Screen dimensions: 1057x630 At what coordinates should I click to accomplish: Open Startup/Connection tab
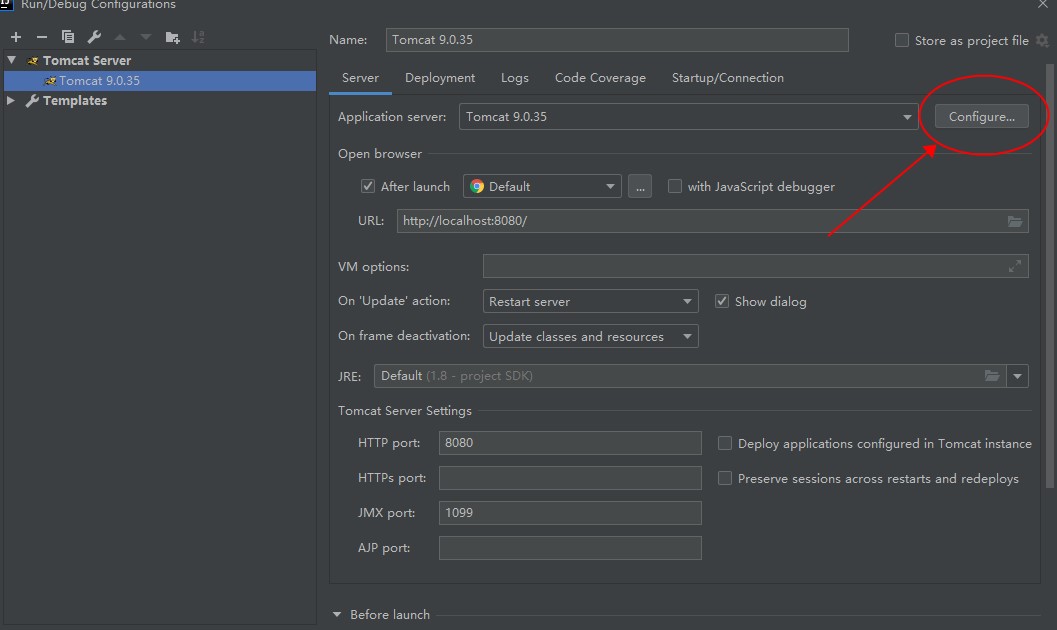(727, 78)
